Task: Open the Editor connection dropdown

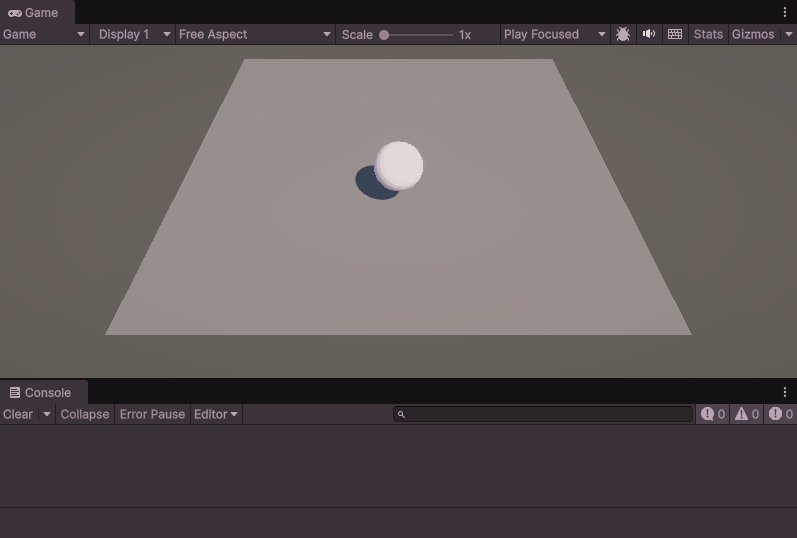Action: 216,414
